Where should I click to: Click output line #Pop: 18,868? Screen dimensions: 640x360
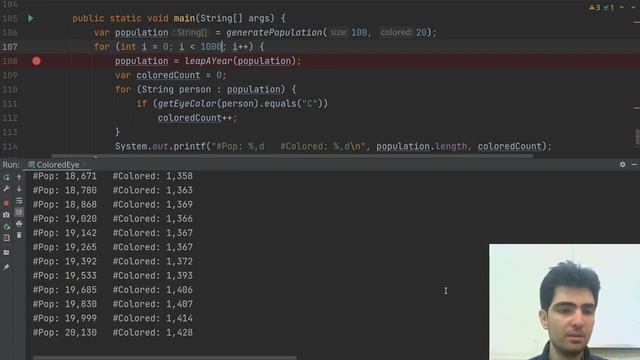[65, 204]
